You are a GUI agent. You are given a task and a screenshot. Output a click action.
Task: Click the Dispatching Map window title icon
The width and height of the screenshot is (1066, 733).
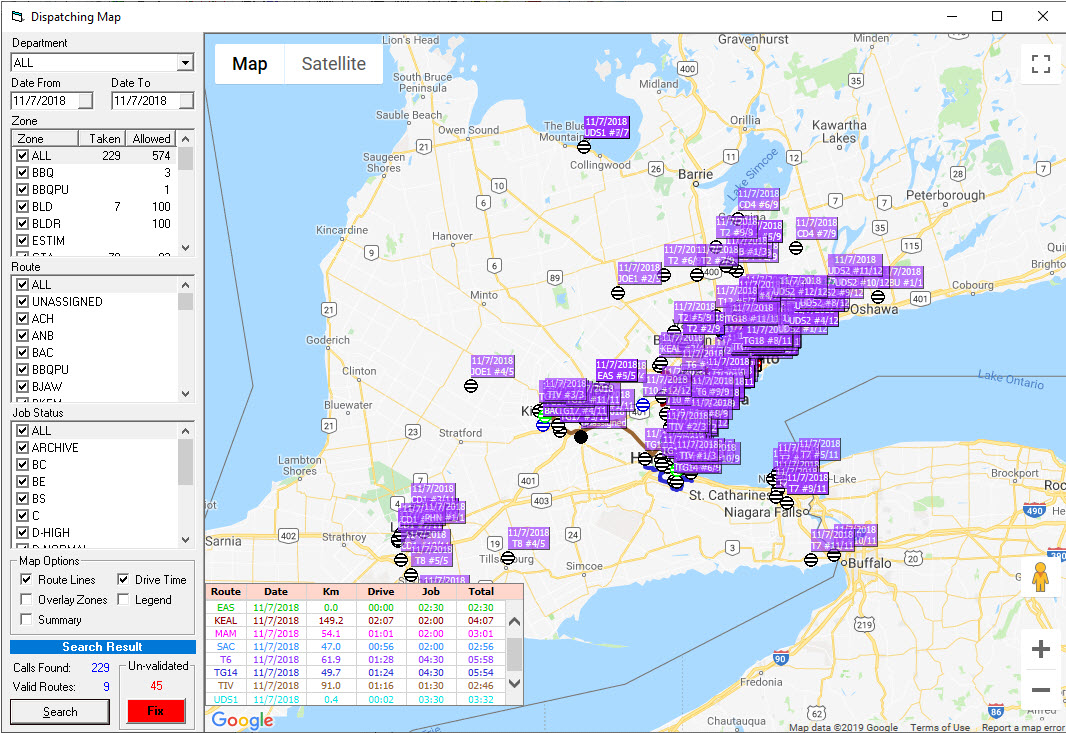(x=18, y=16)
